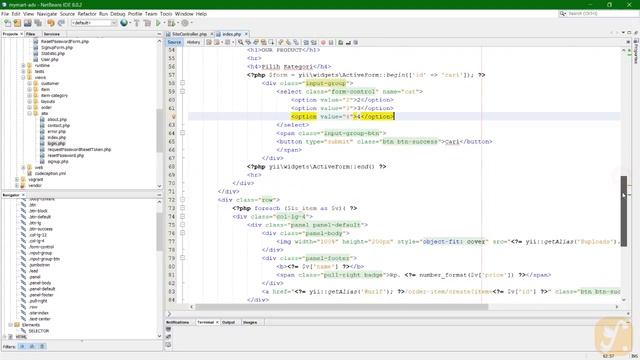Open the Refactor menu

pos(87,14)
